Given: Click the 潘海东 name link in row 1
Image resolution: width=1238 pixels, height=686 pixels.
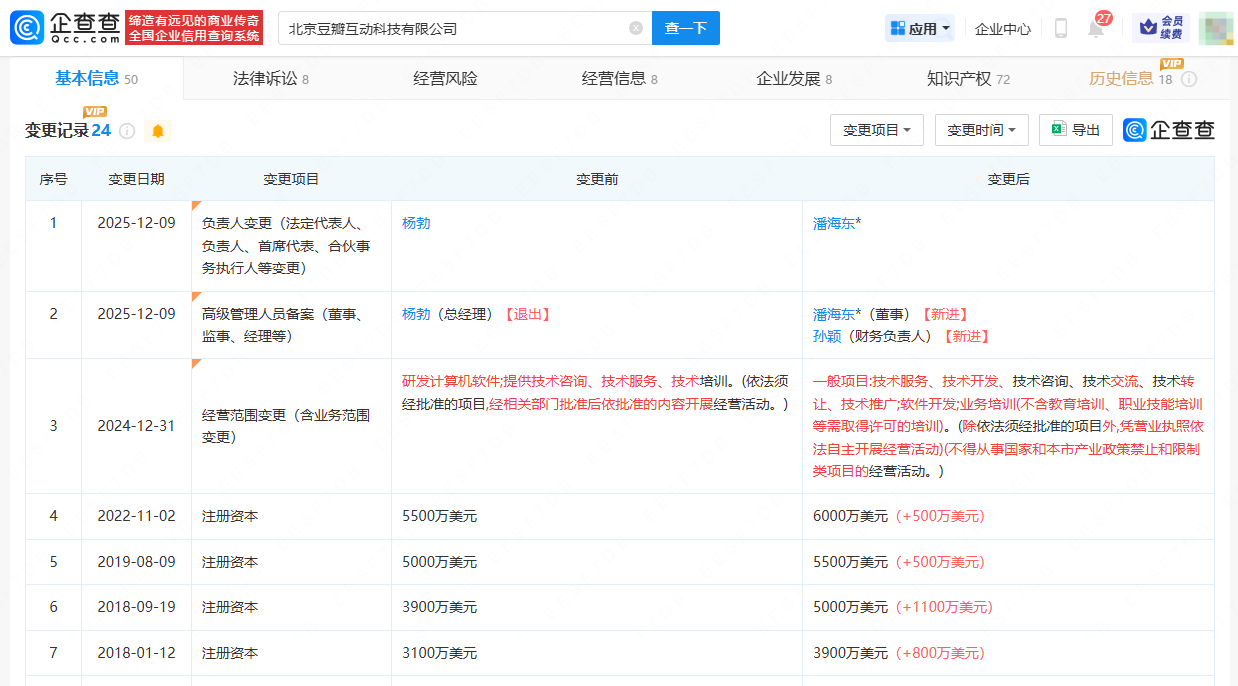Looking at the screenshot, I should (834, 223).
